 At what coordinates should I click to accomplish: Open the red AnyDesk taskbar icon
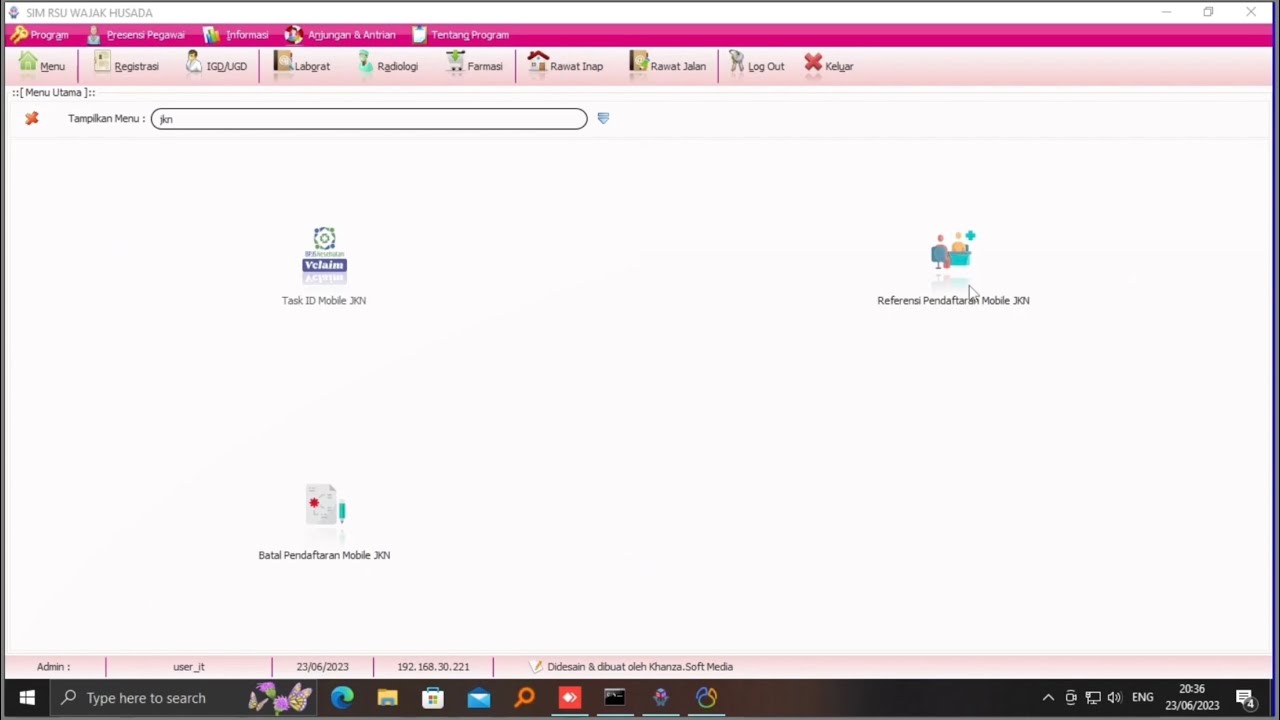[x=570, y=698]
